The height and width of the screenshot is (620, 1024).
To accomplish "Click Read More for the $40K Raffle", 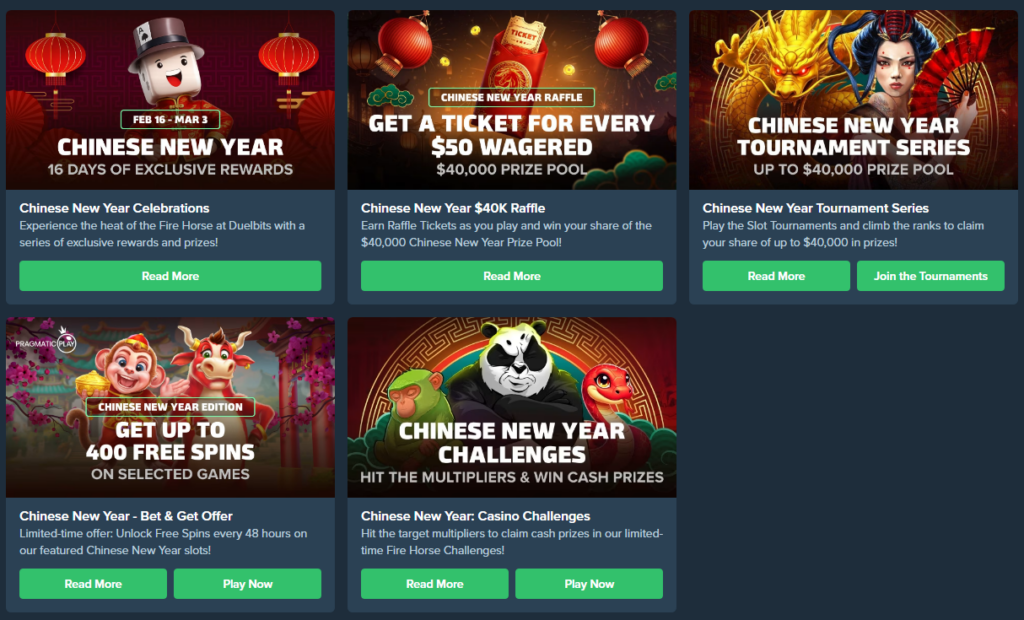I will pyautogui.click(x=511, y=276).
